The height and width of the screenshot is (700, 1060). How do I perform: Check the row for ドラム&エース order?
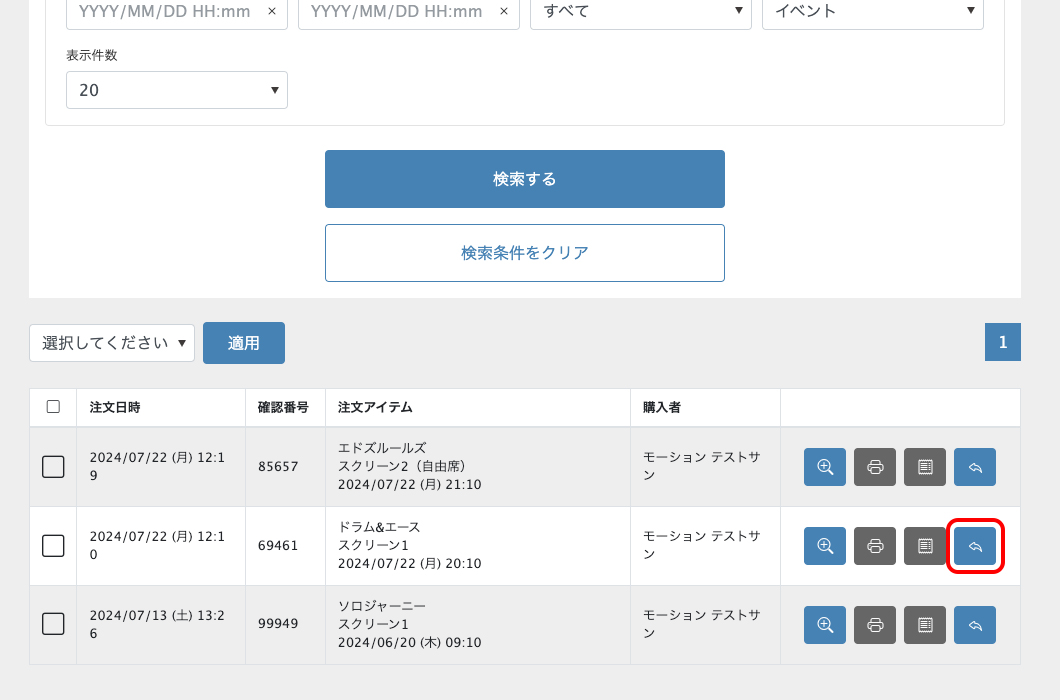(53, 546)
